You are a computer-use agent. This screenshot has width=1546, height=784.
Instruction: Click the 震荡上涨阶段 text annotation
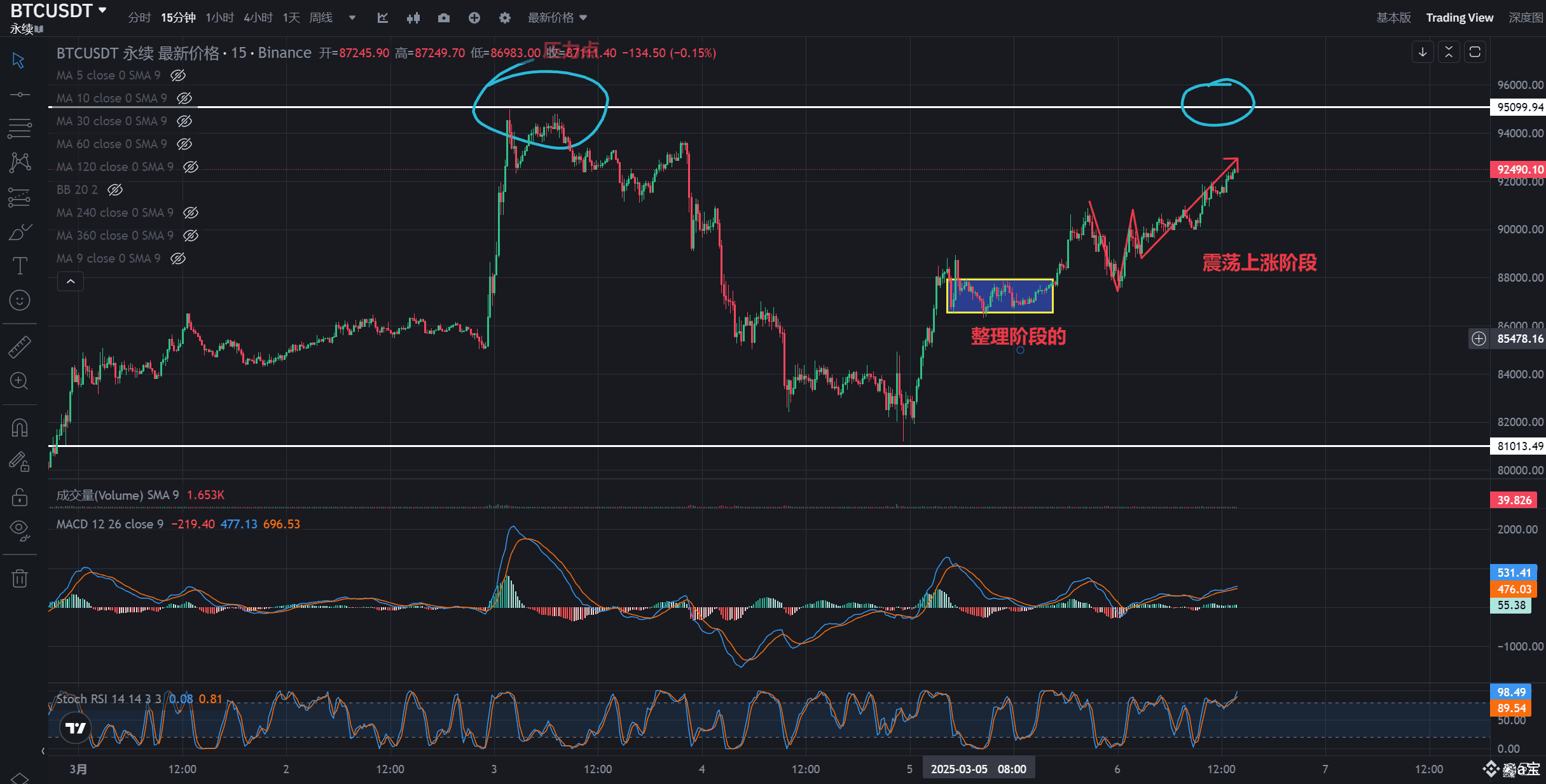point(1259,263)
